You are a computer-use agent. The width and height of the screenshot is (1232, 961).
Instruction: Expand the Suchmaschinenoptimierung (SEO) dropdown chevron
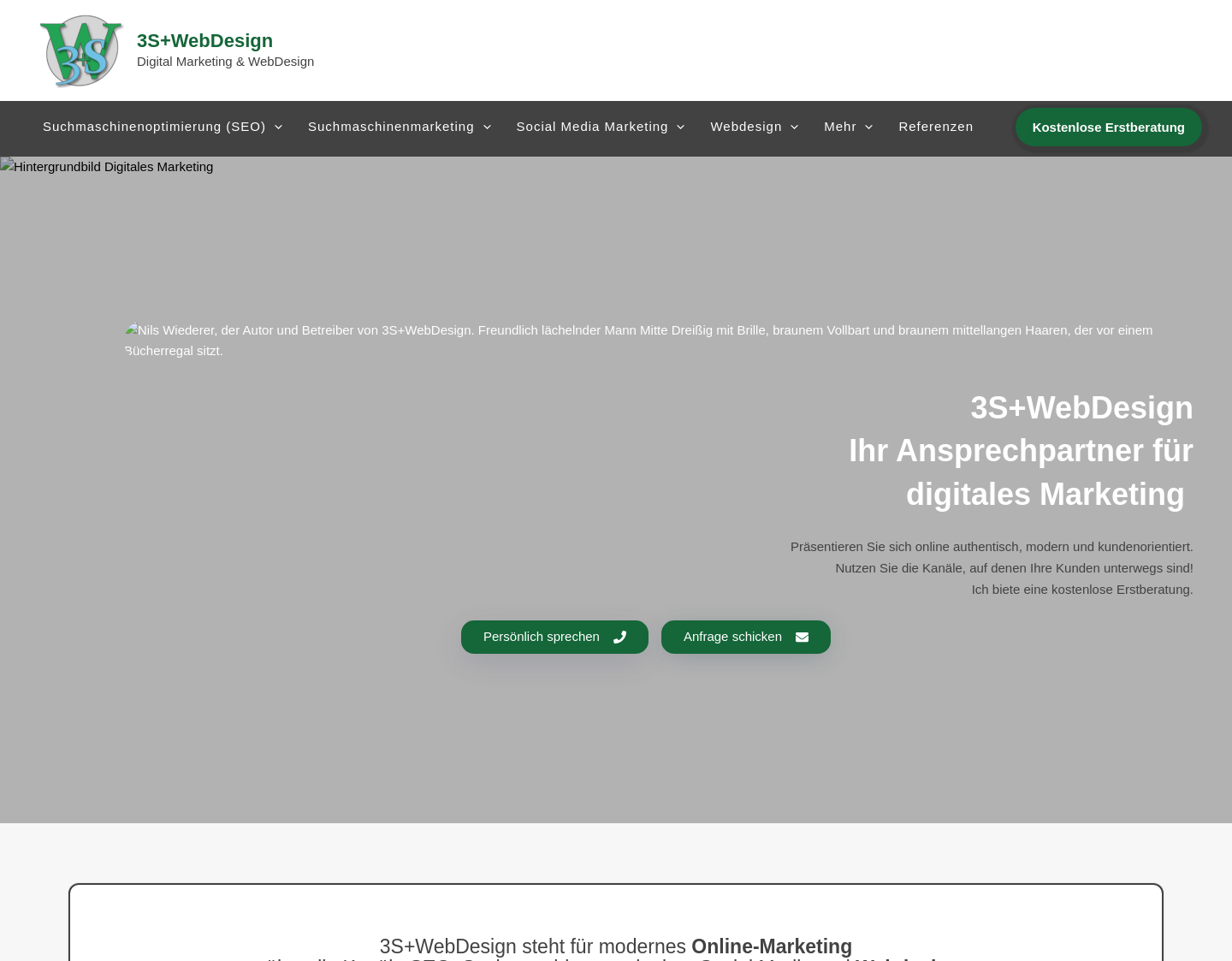[278, 128]
